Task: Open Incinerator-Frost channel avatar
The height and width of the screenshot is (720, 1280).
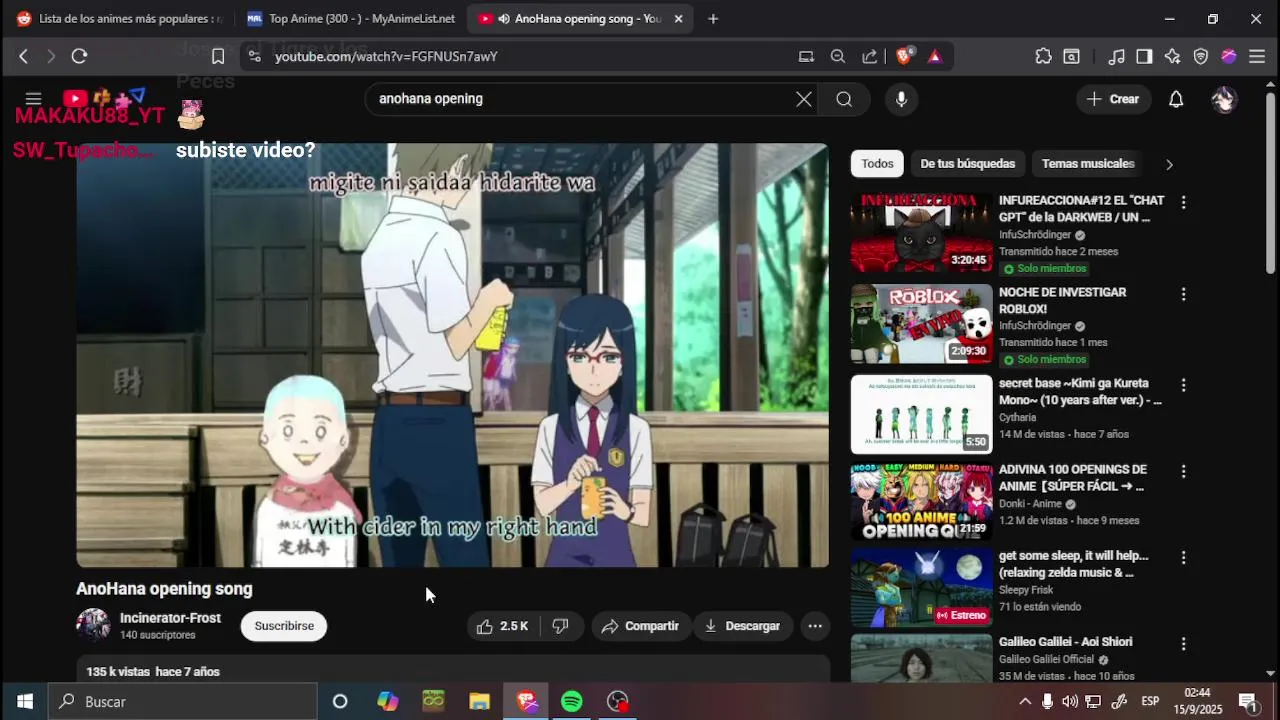Action: point(93,625)
